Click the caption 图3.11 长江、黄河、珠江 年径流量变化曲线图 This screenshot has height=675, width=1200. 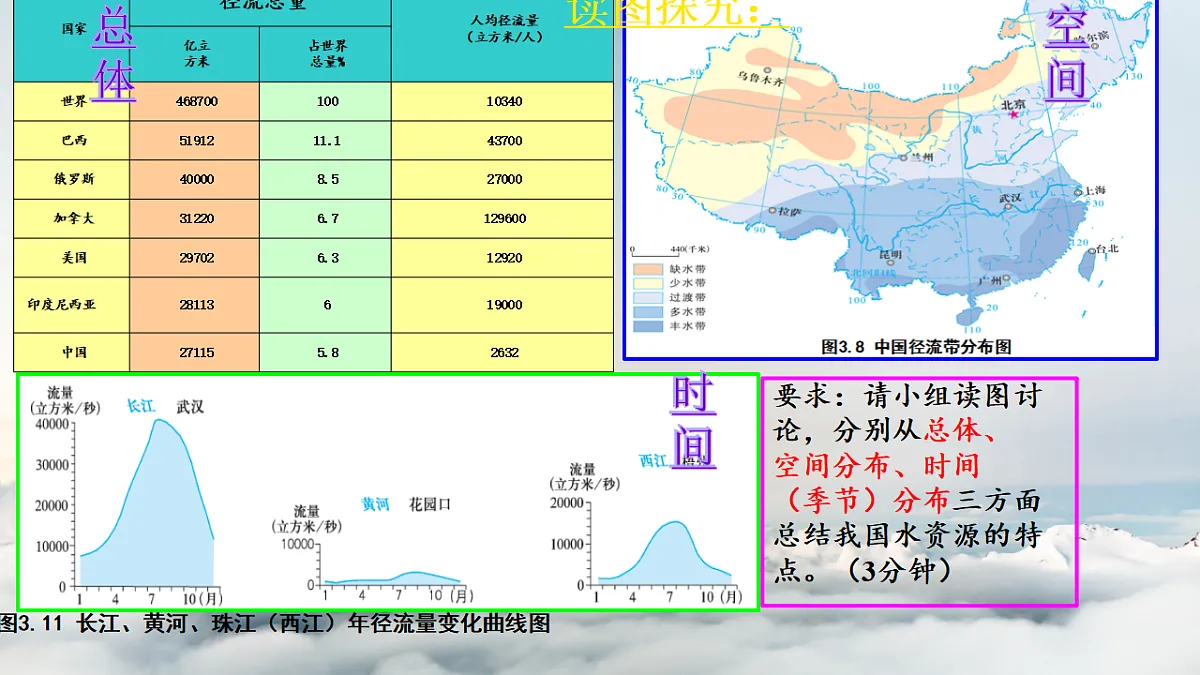click(276, 624)
